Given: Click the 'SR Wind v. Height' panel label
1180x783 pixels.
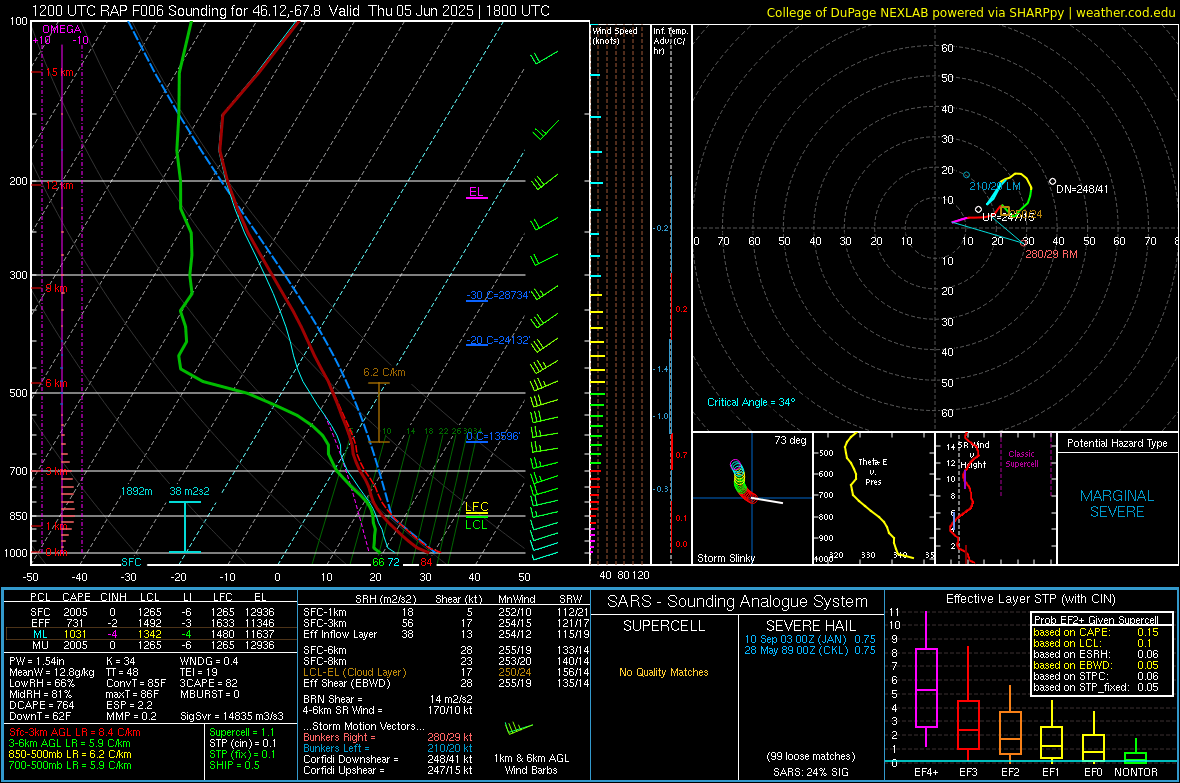Looking at the screenshot, I should coord(974,455).
